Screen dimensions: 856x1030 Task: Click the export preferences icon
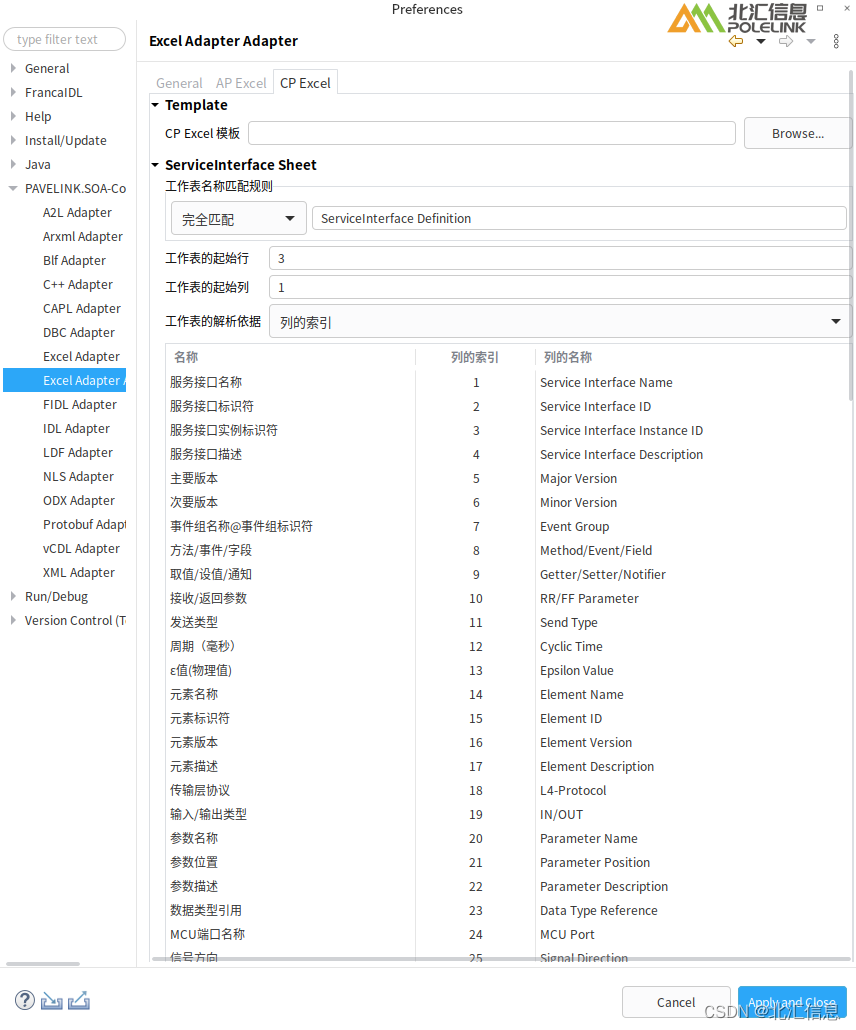point(79,1000)
